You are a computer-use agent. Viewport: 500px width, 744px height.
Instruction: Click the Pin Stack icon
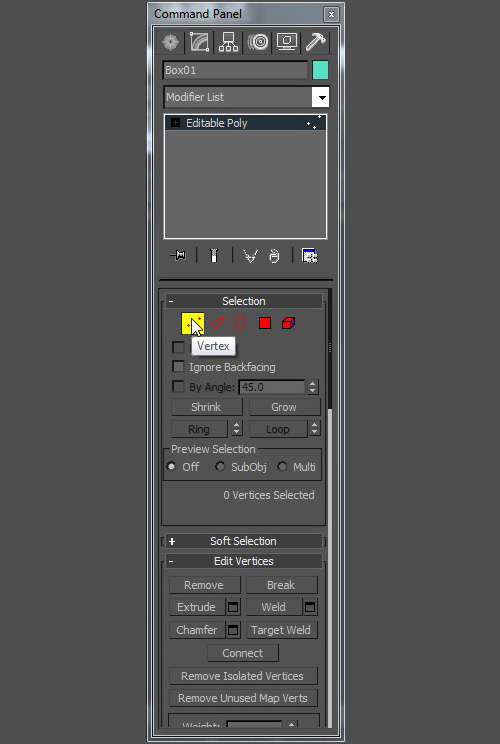click(x=178, y=256)
